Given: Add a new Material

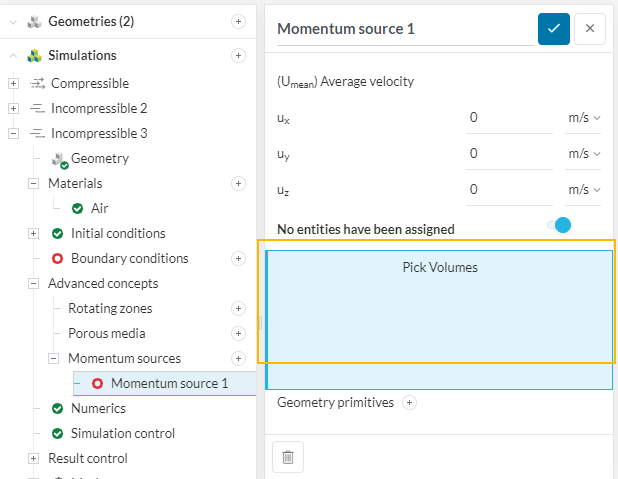Looking at the screenshot, I should pyautogui.click(x=238, y=184).
